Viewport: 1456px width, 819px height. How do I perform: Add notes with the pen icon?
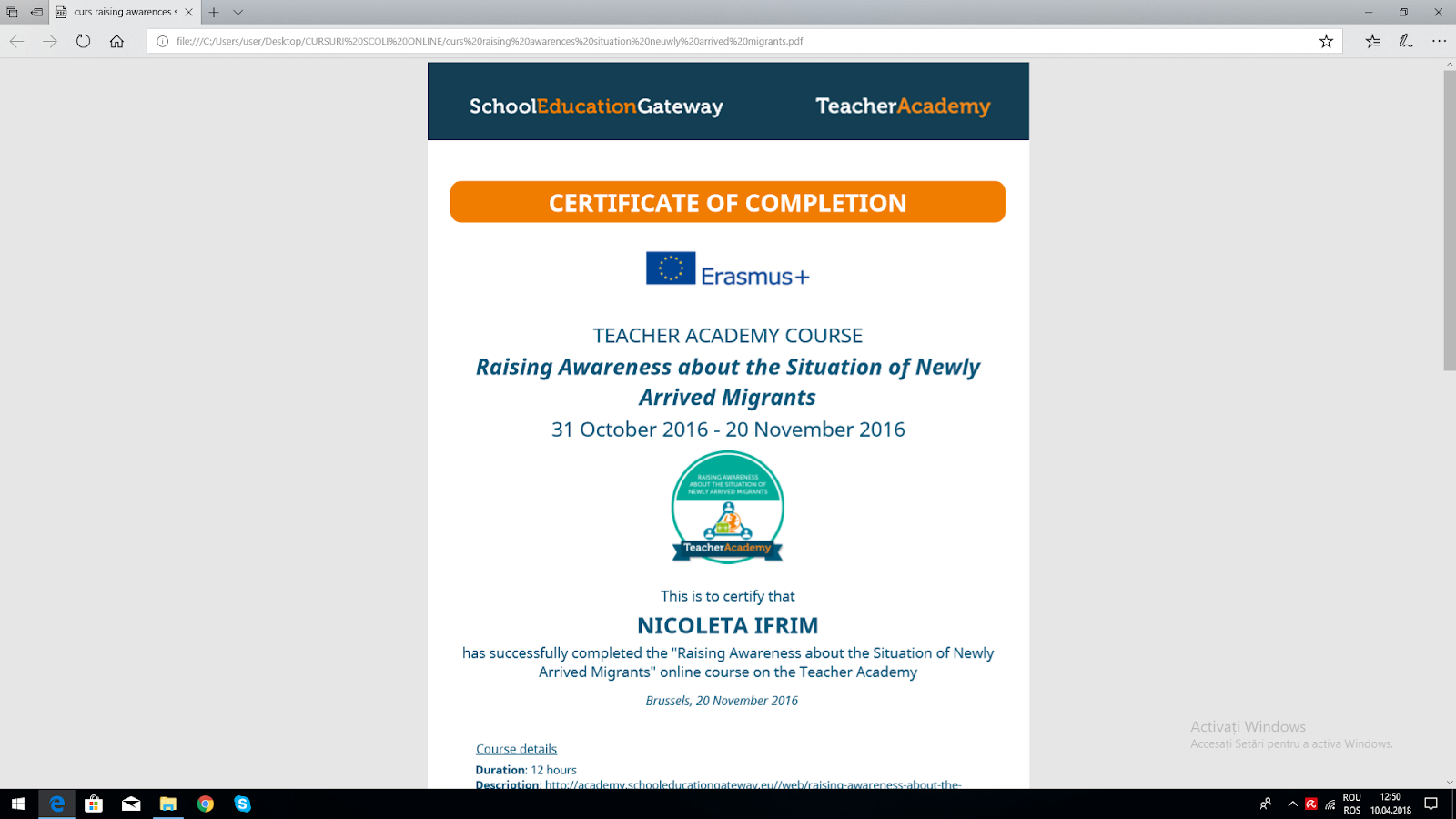[1406, 41]
